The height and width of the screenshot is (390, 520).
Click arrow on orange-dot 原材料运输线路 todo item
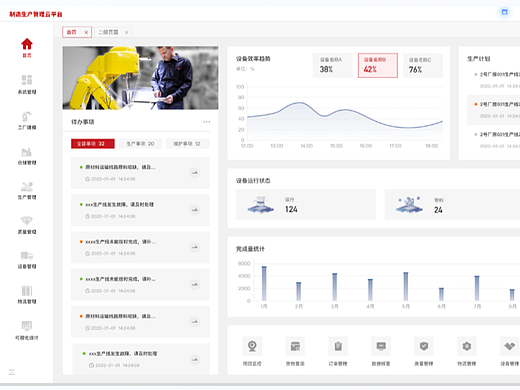[x=195, y=322]
